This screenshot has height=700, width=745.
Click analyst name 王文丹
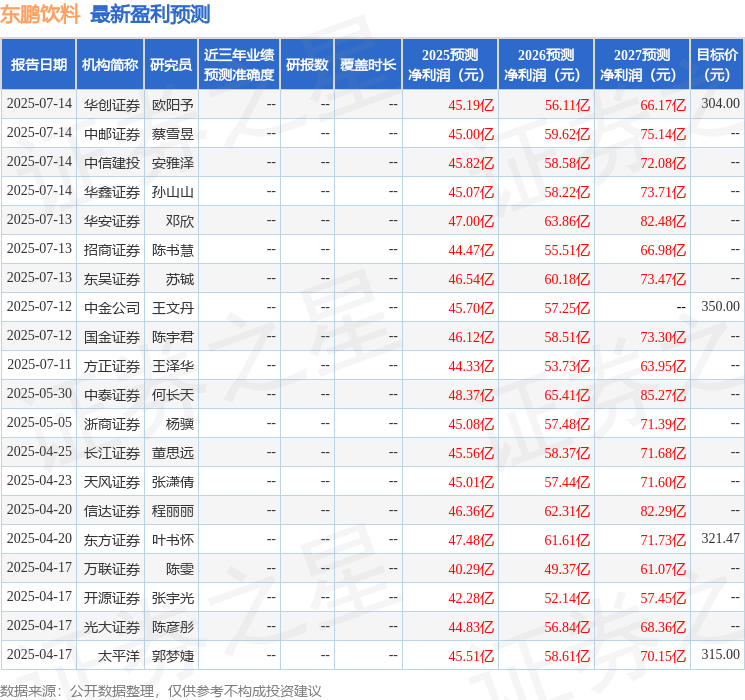(172, 308)
